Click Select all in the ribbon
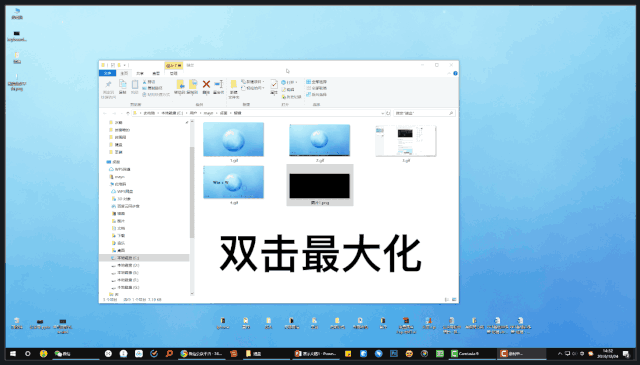Viewport: 640px width, 365px height. (x=316, y=82)
